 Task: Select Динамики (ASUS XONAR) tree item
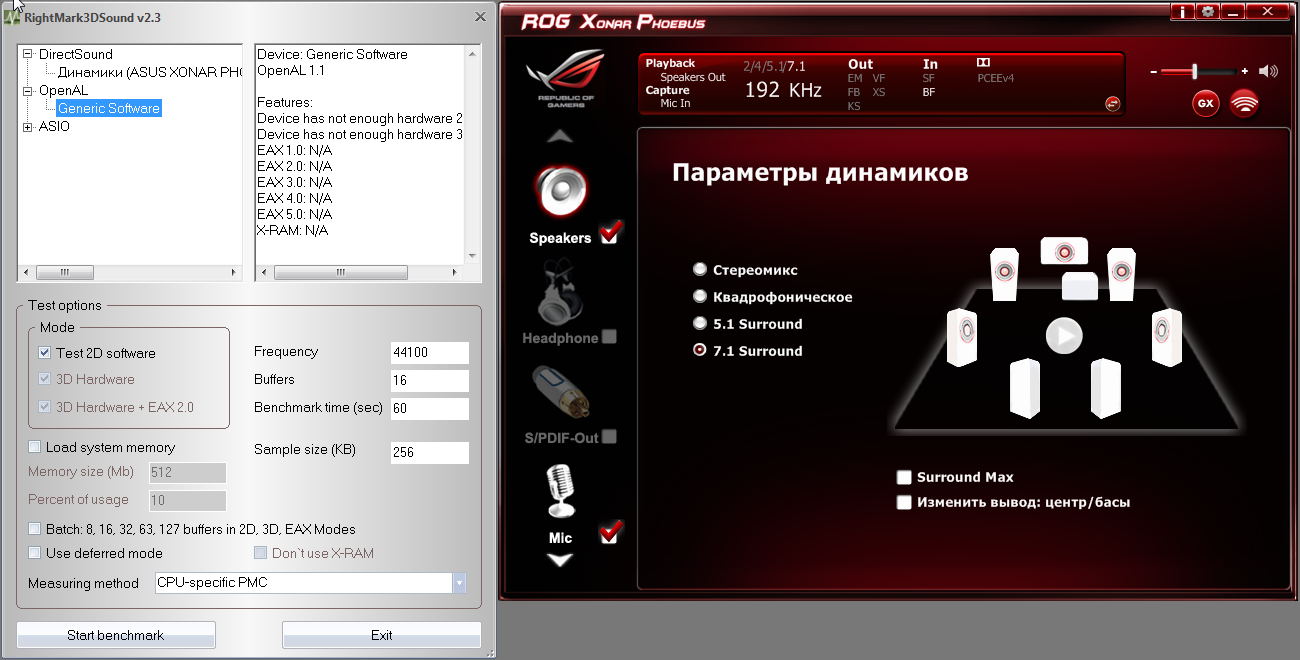pos(149,72)
